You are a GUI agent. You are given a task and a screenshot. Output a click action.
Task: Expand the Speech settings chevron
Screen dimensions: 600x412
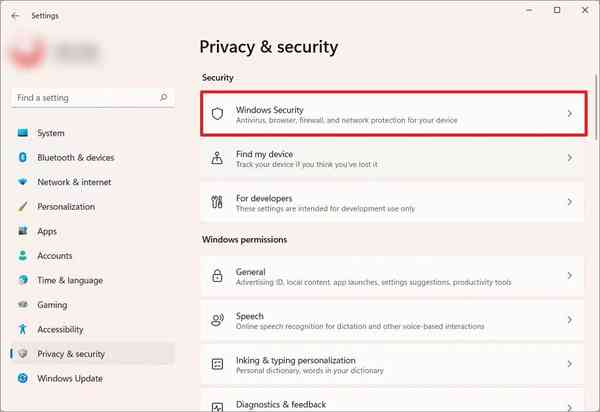[x=570, y=320]
